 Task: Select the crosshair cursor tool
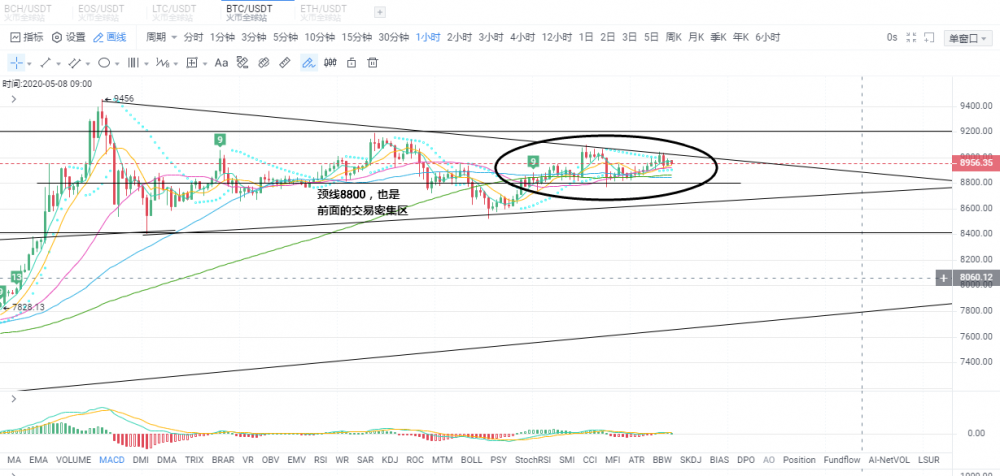(16, 62)
